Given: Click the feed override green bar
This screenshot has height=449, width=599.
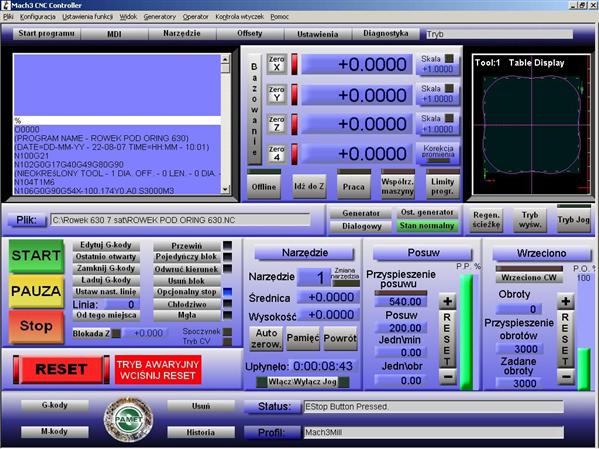Looking at the screenshot, I should pos(466,332).
